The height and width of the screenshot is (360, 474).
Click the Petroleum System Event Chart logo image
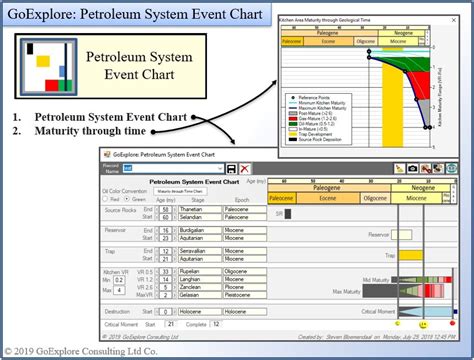tap(49, 67)
